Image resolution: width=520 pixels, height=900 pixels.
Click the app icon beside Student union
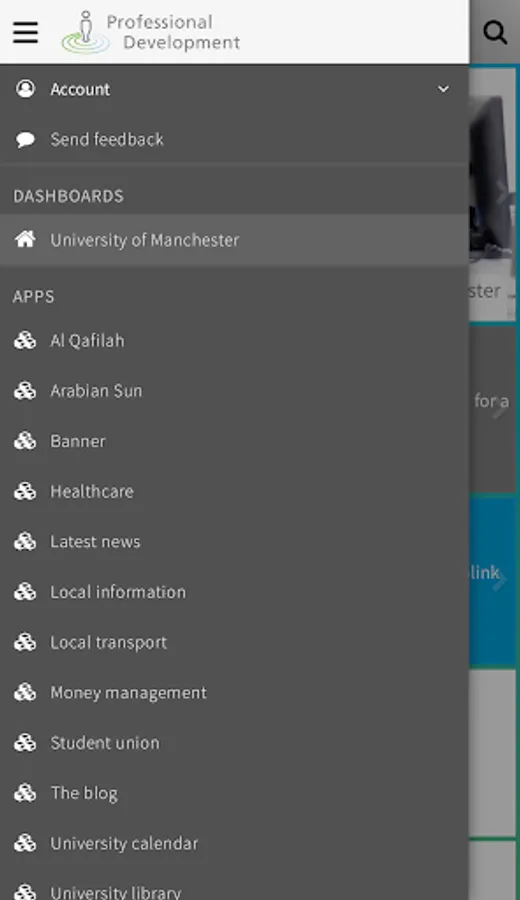tap(25, 743)
